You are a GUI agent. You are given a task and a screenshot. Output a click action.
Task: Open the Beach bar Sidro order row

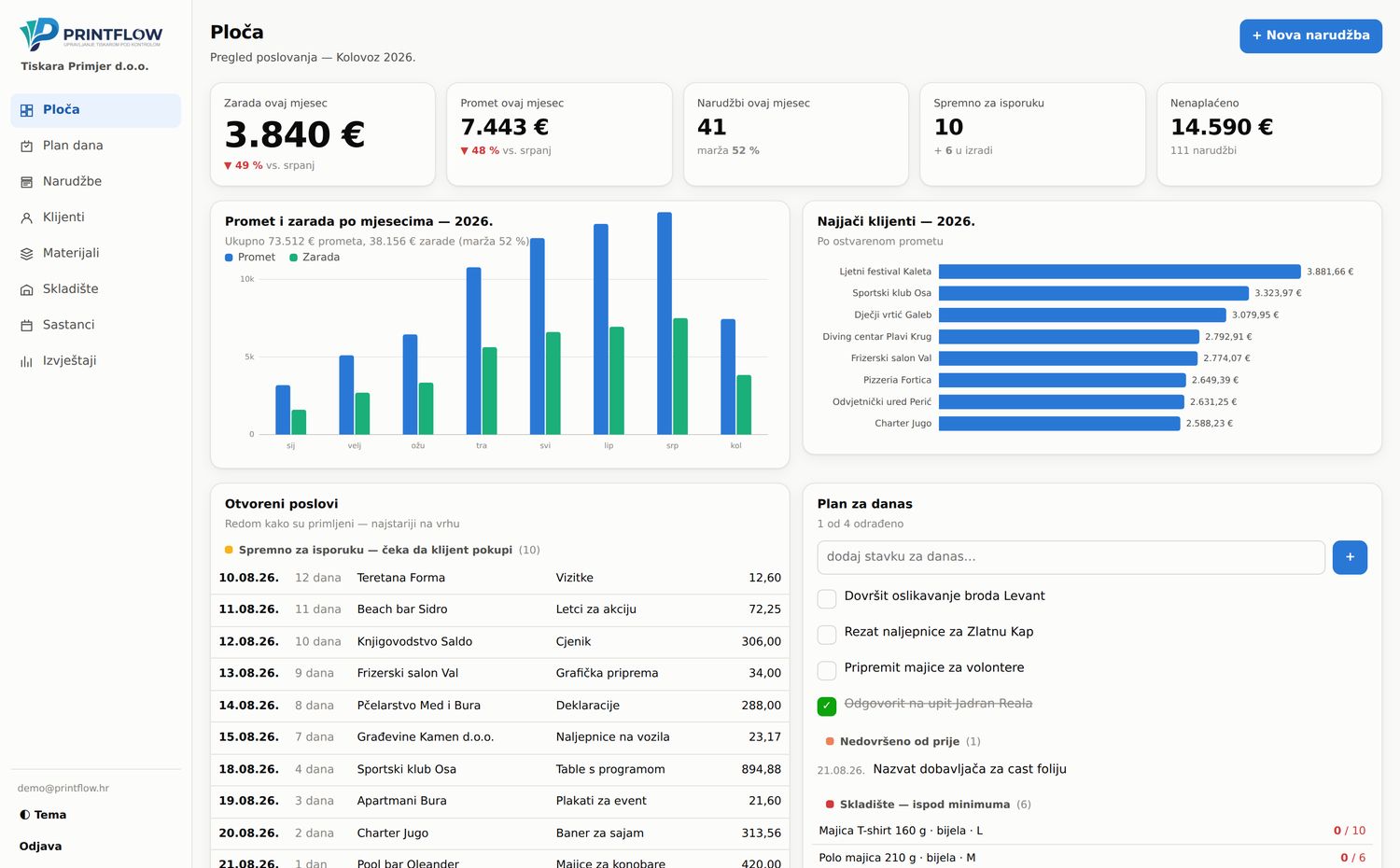point(499,609)
